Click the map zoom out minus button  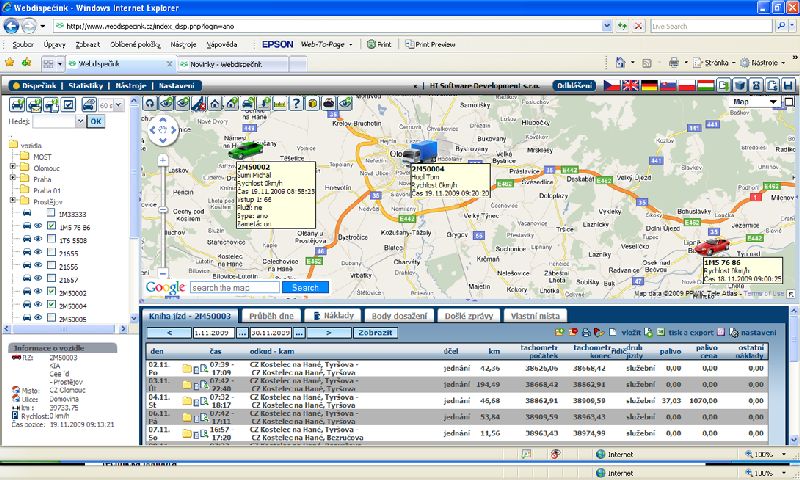(163, 273)
